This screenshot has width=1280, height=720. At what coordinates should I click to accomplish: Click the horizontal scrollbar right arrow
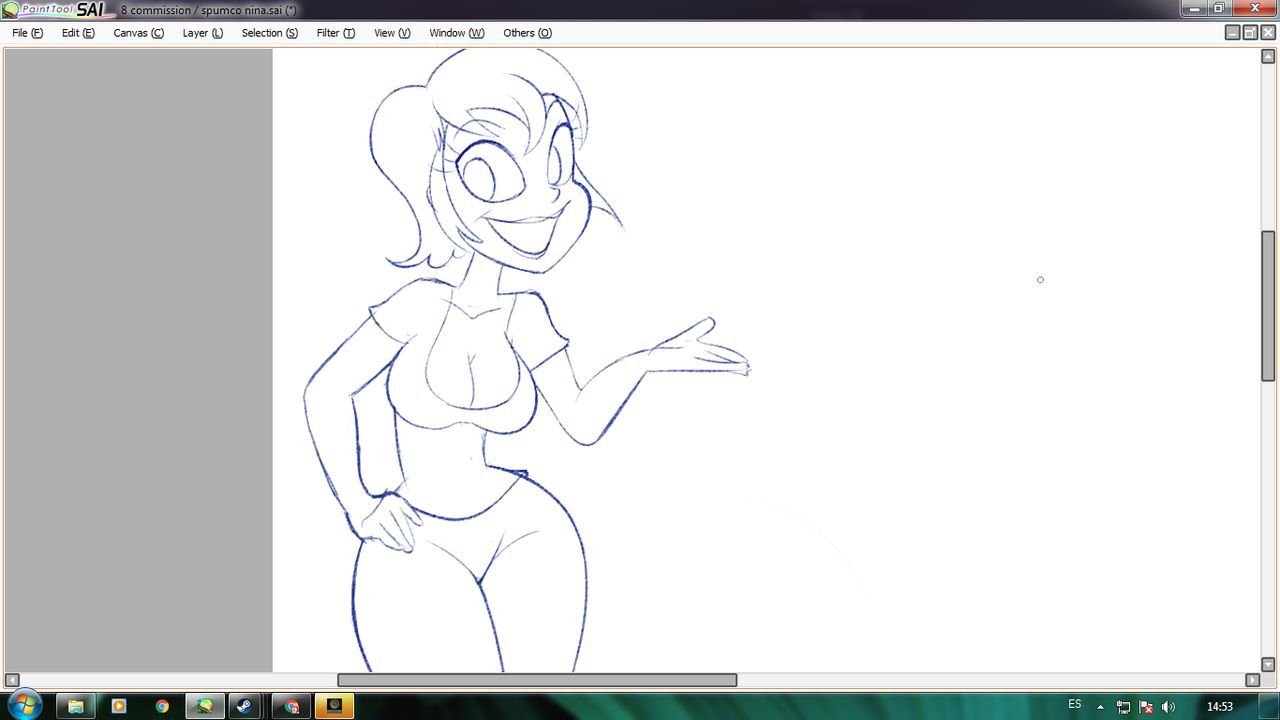pyautogui.click(x=1252, y=680)
